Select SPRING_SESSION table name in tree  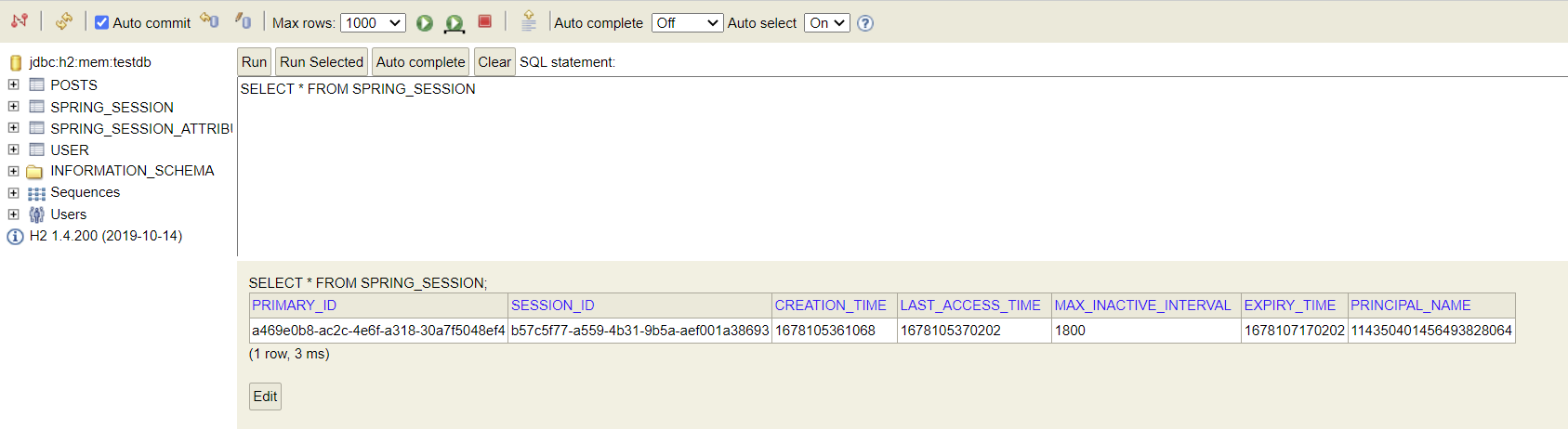[112, 108]
